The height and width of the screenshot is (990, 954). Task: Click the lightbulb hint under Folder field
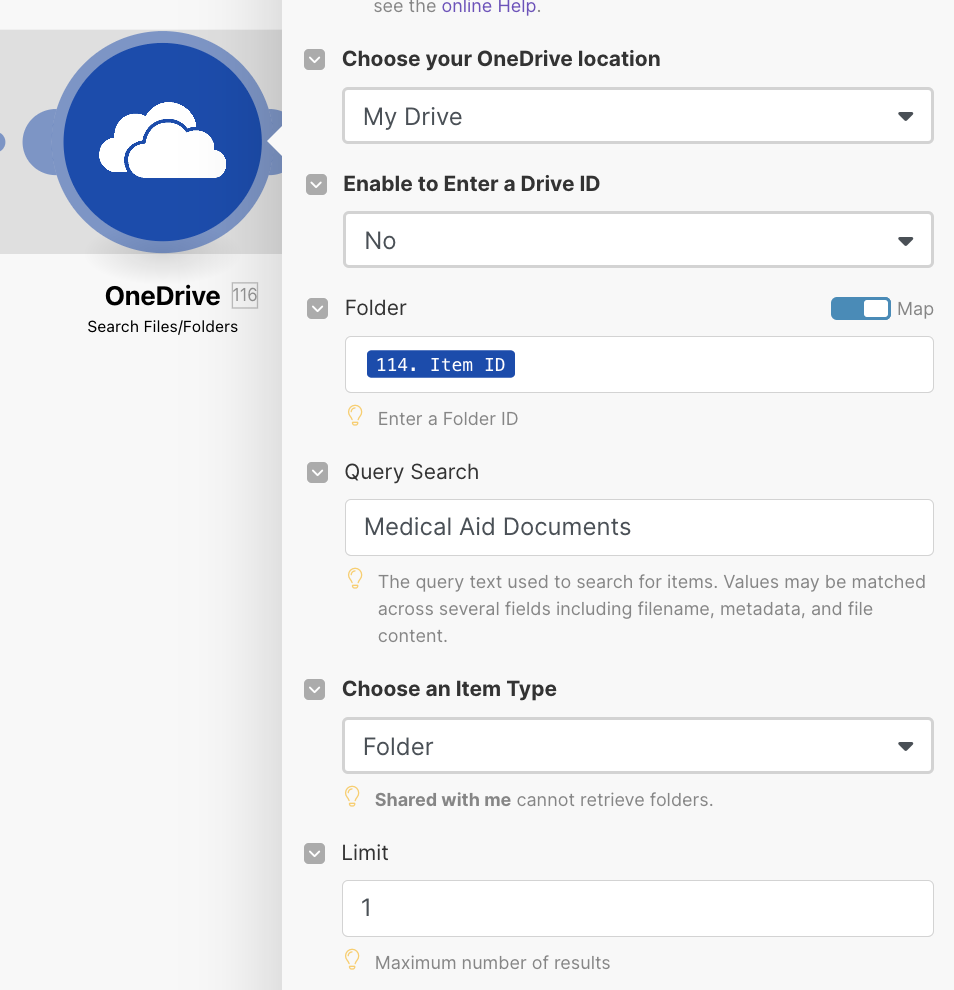point(354,416)
